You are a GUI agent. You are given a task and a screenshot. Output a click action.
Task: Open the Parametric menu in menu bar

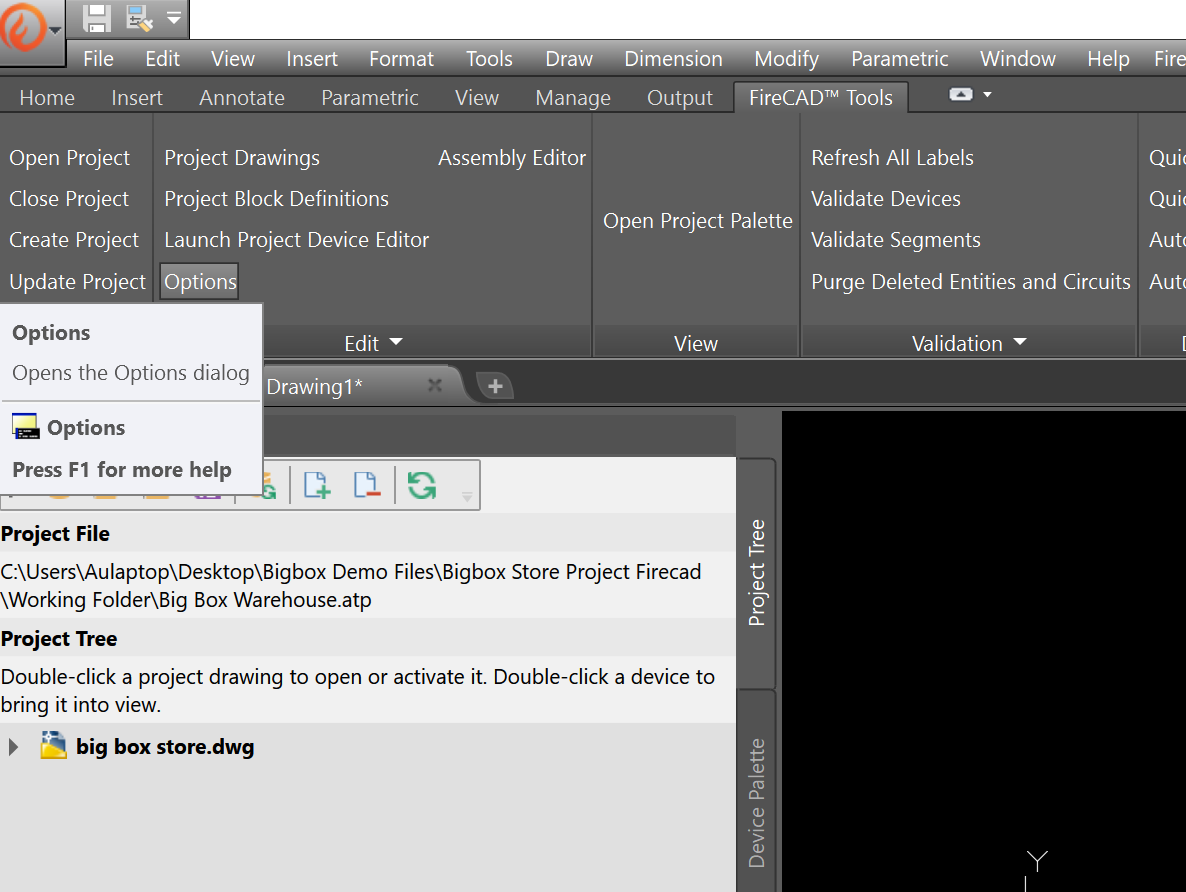click(899, 58)
